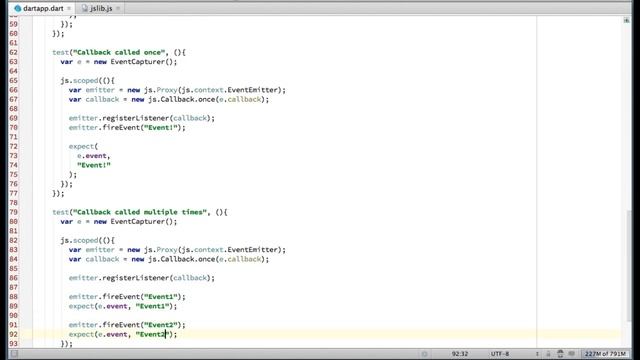Viewport: 640px width, 360px height.
Task: Click fireEvent("Event2") on line 91
Action: 142,324
